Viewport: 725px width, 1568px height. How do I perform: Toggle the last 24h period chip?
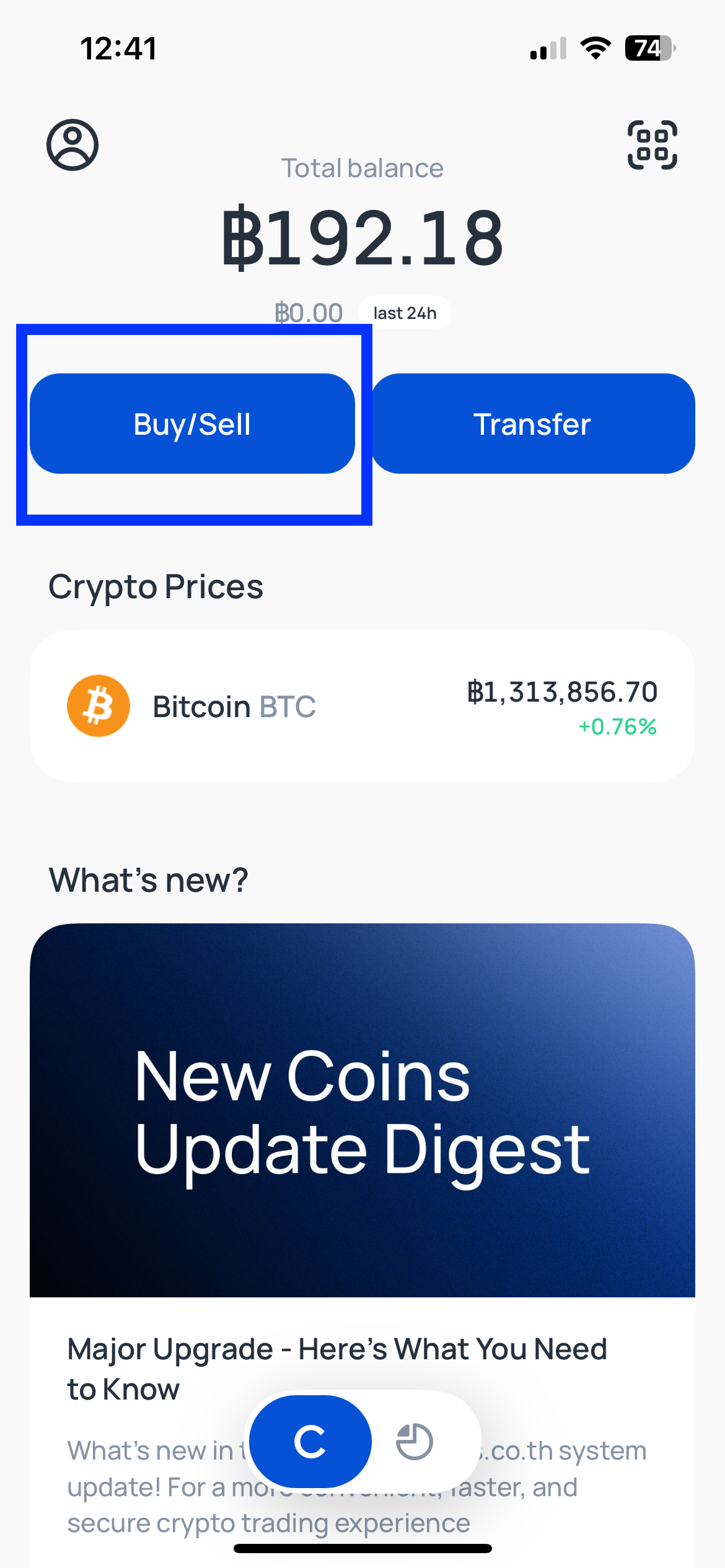pyautogui.click(x=405, y=313)
